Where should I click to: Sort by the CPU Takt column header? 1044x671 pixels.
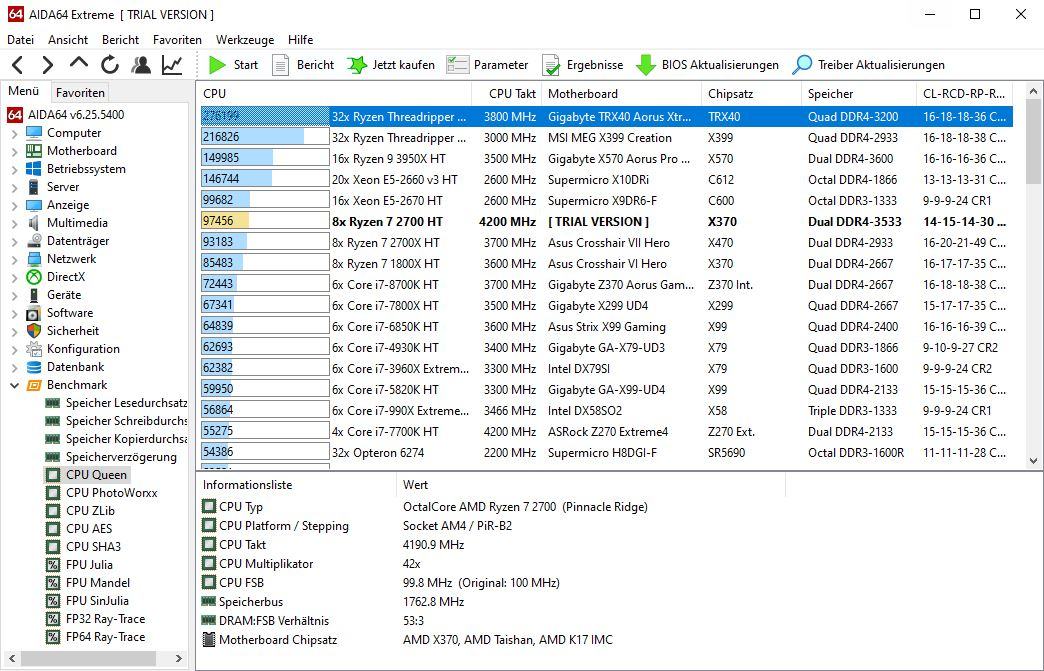coord(507,94)
